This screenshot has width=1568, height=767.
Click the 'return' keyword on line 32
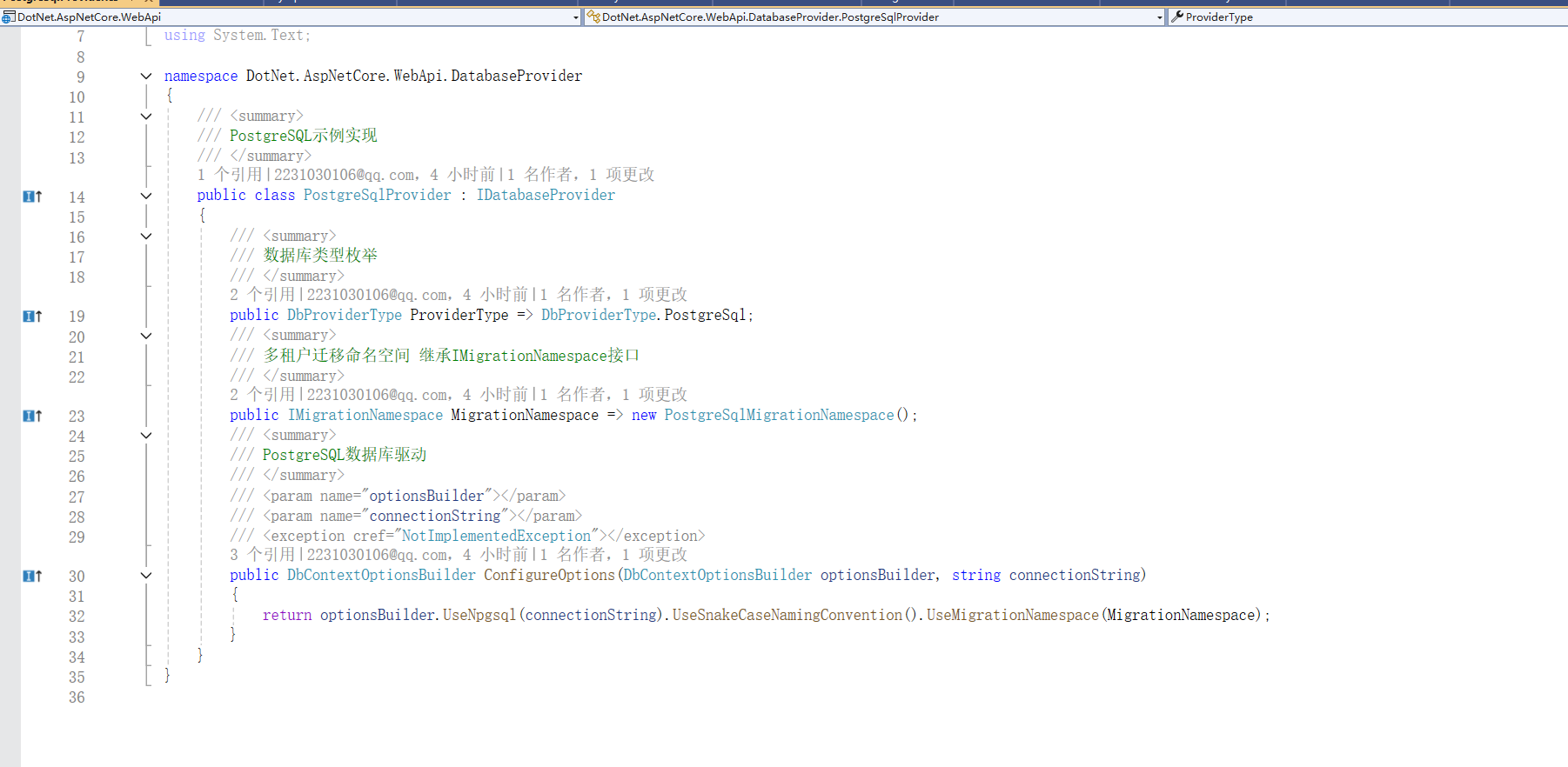(287, 616)
